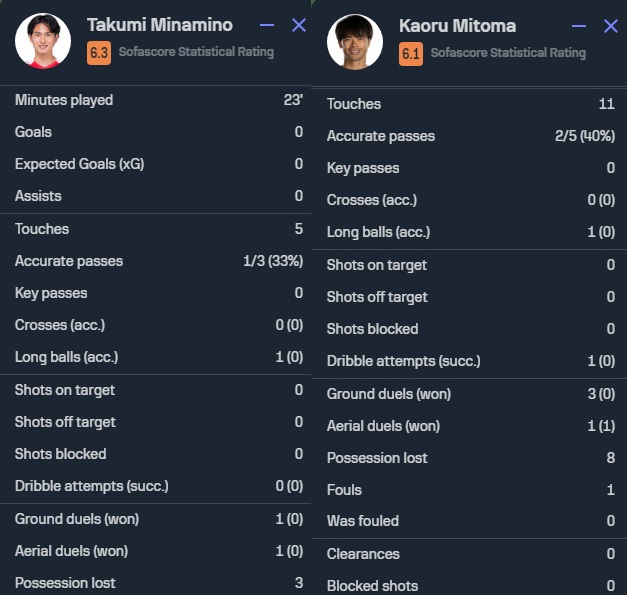Screen dimensions: 627x595
Task: Open Takumi Minamino's name link
Action: pyautogui.click(x=159, y=24)
